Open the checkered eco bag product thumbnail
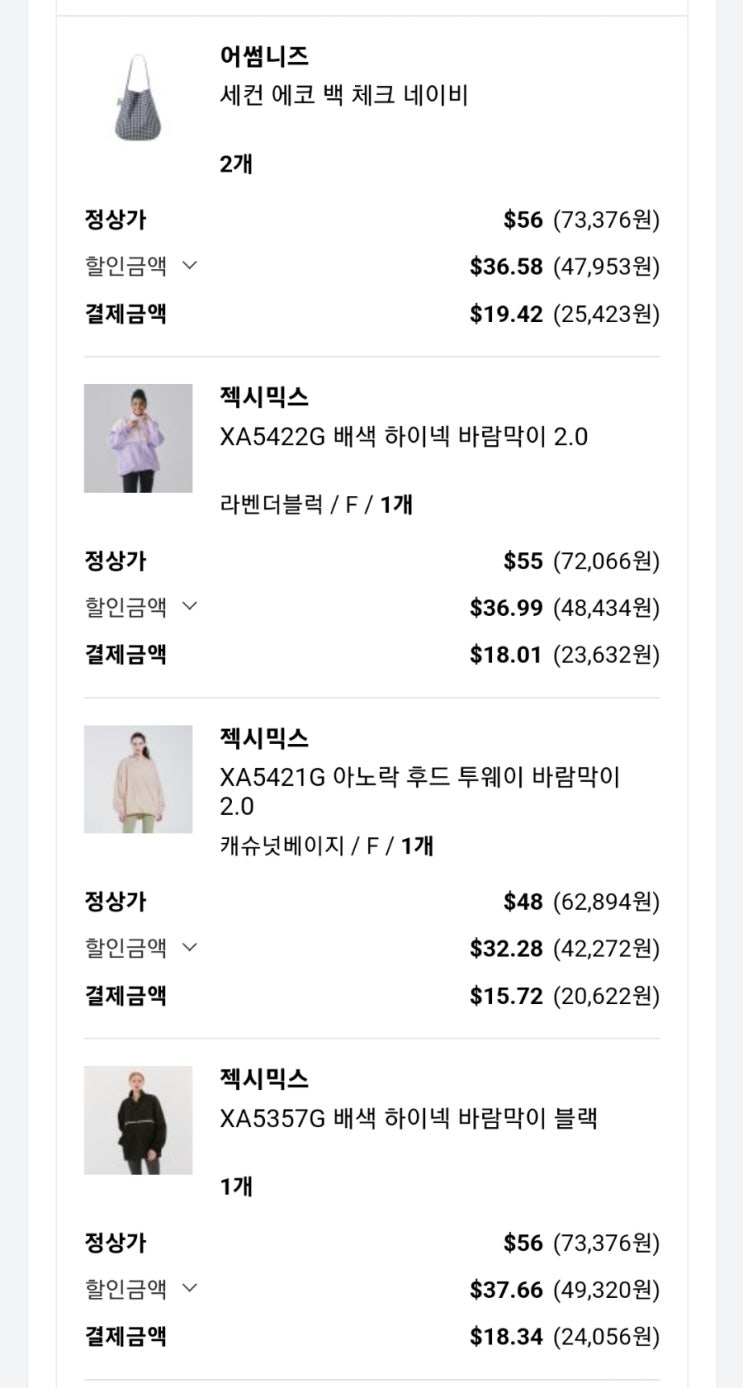Viewport: 743px width, 1388px height. click(138, 97)
